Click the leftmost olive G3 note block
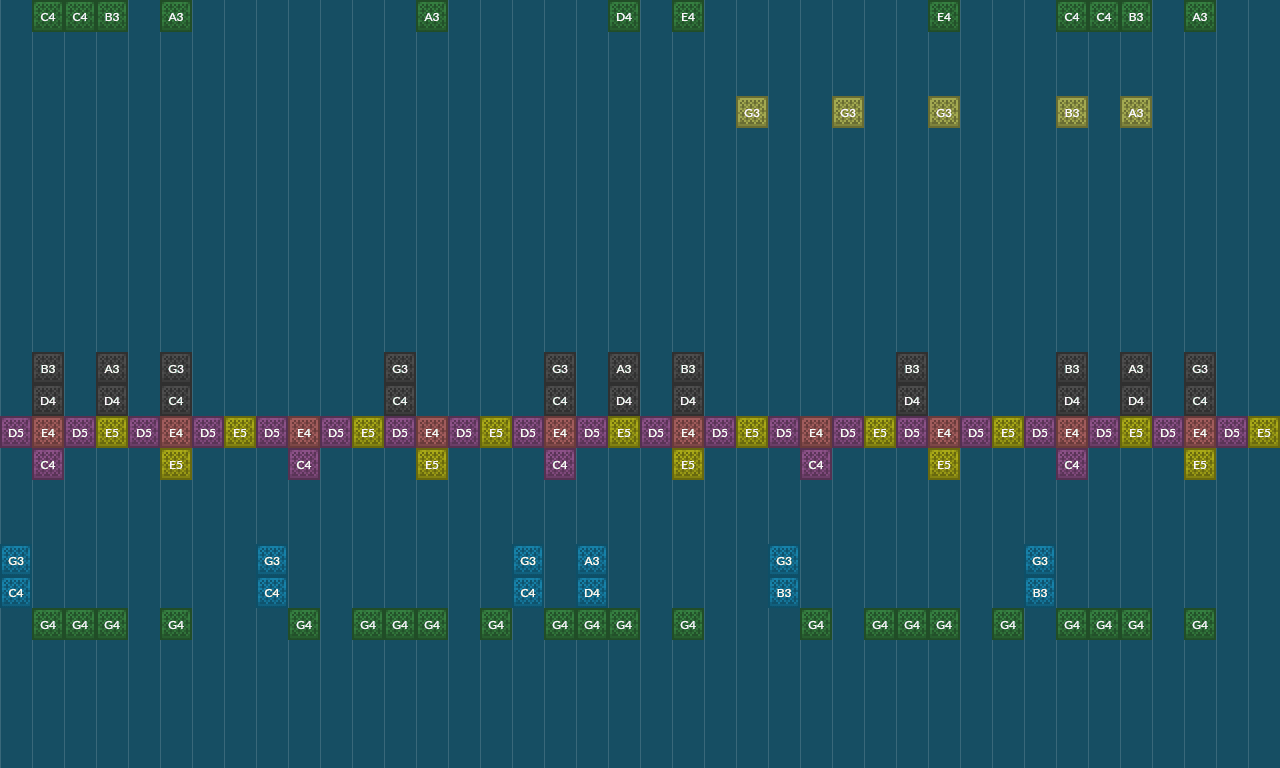The height and width of the screenshot is (768, 1280). pyautogui.click(x=752, y=112)
